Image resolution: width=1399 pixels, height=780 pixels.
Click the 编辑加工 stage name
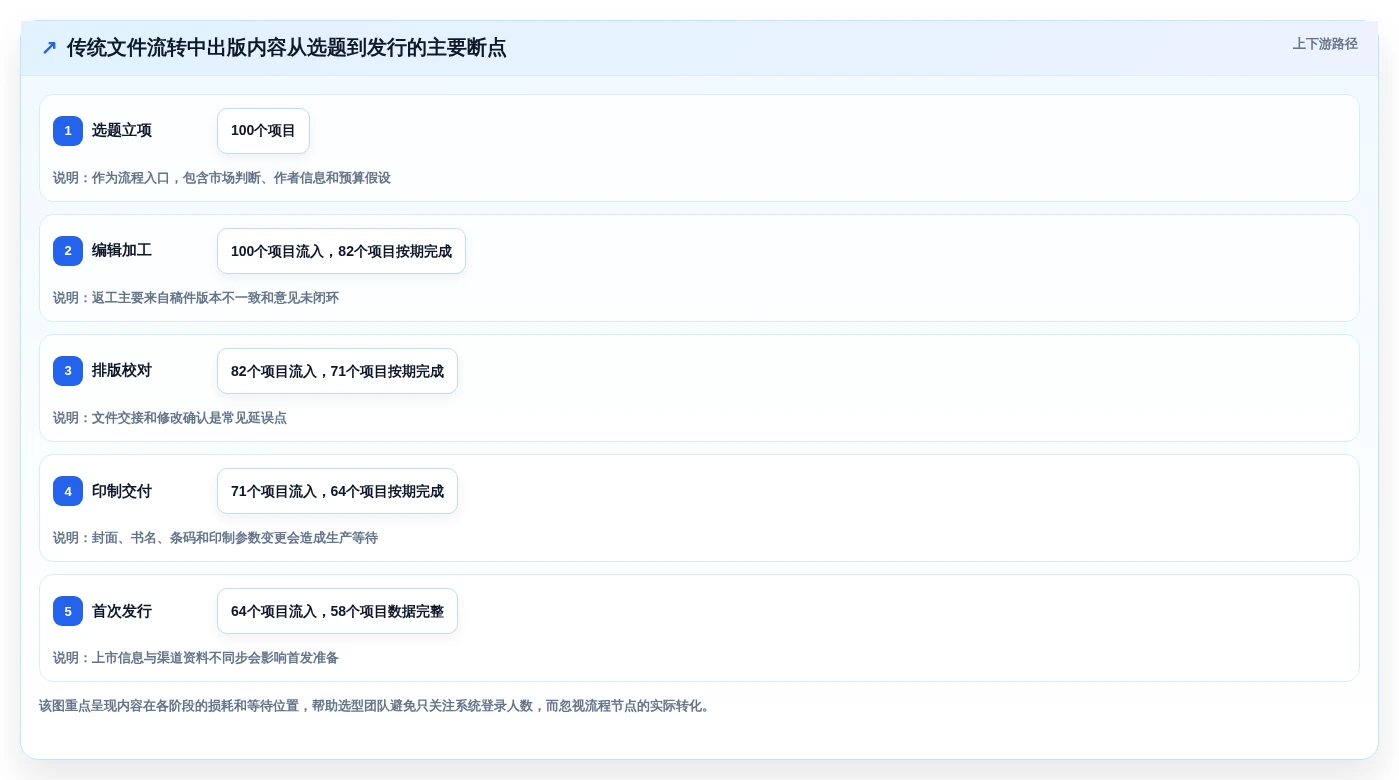click(122, 250)
